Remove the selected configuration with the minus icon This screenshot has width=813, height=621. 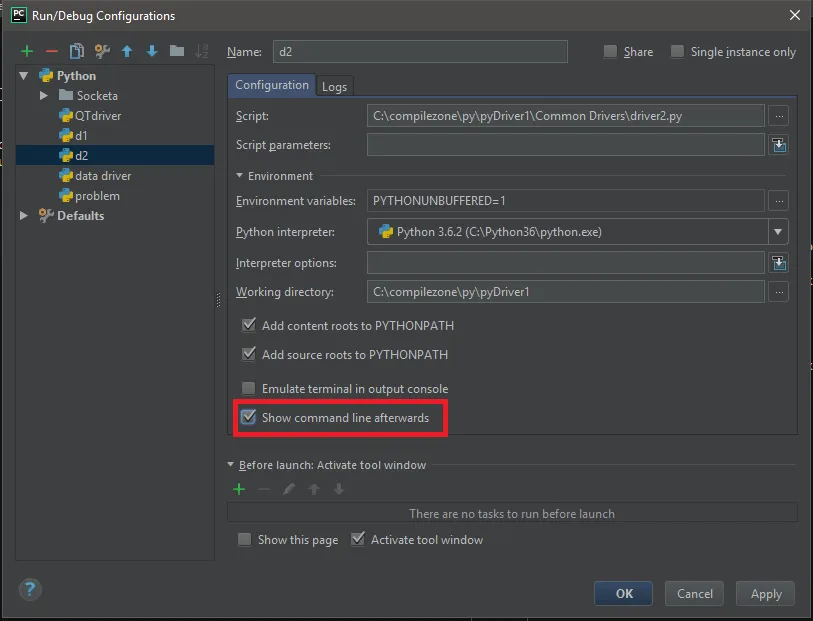52,51
